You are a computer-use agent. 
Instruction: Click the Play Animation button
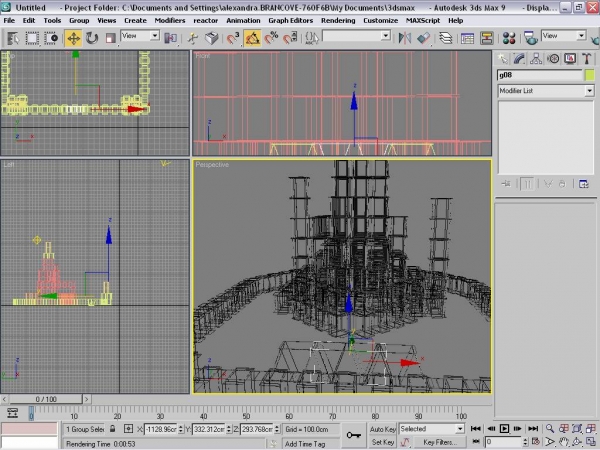504,429
